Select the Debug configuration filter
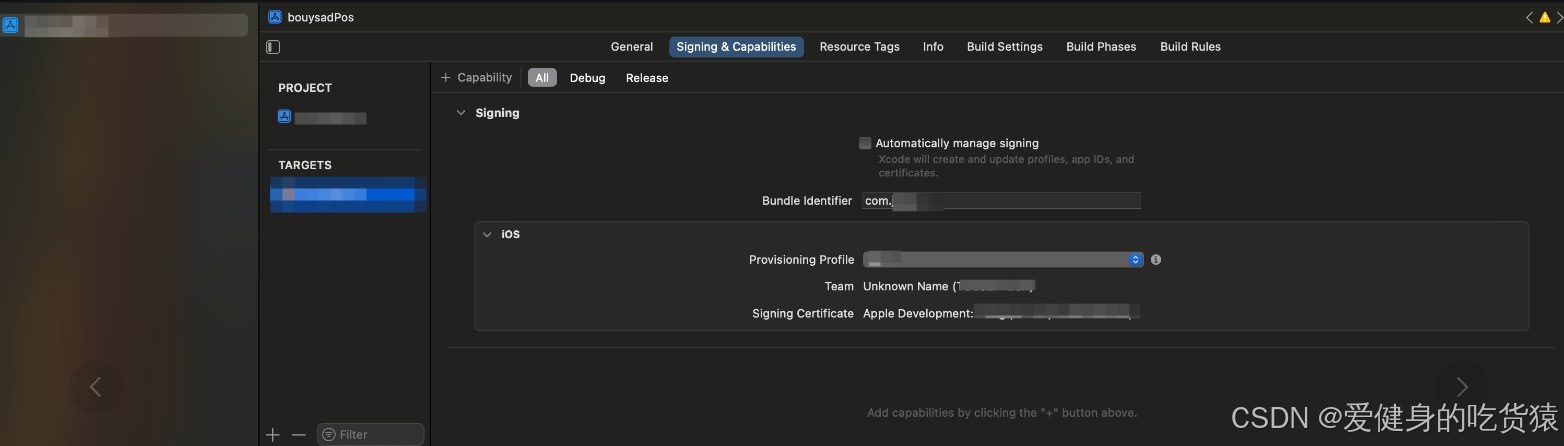The width and height of the screenshot is (1564, 446). click(x=588, y=78)
